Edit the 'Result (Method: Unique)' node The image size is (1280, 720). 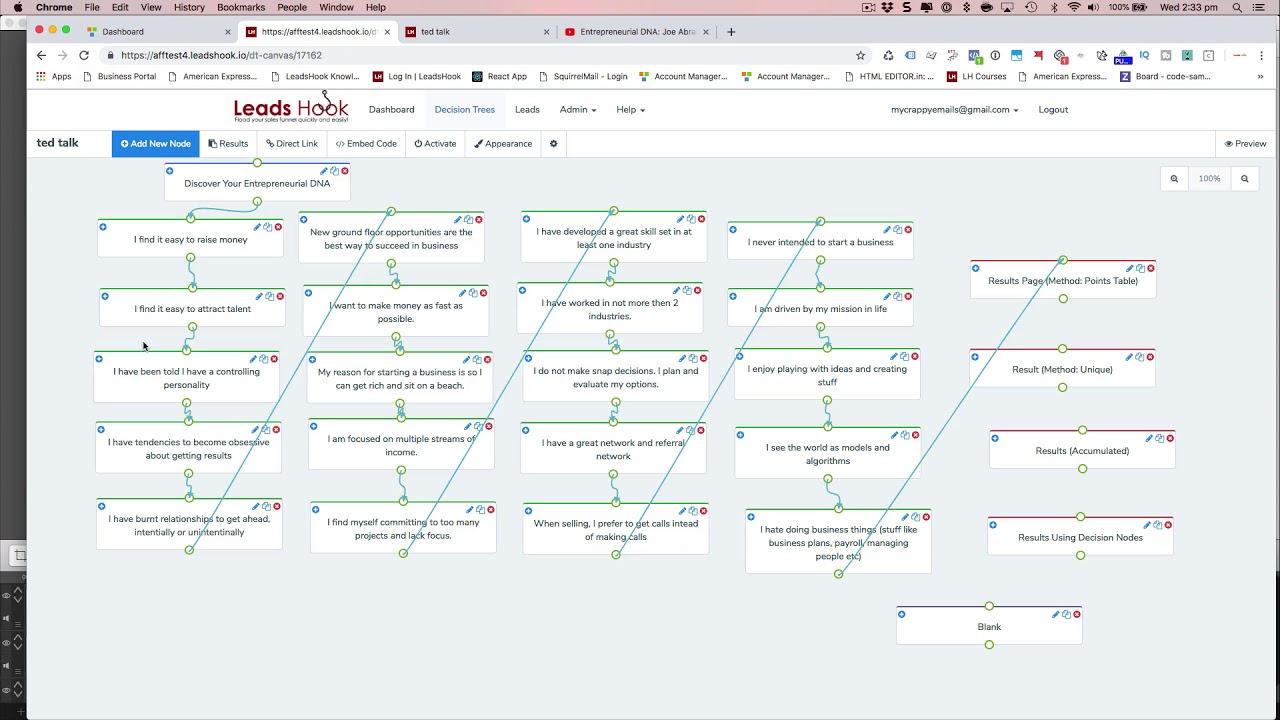1129,357
